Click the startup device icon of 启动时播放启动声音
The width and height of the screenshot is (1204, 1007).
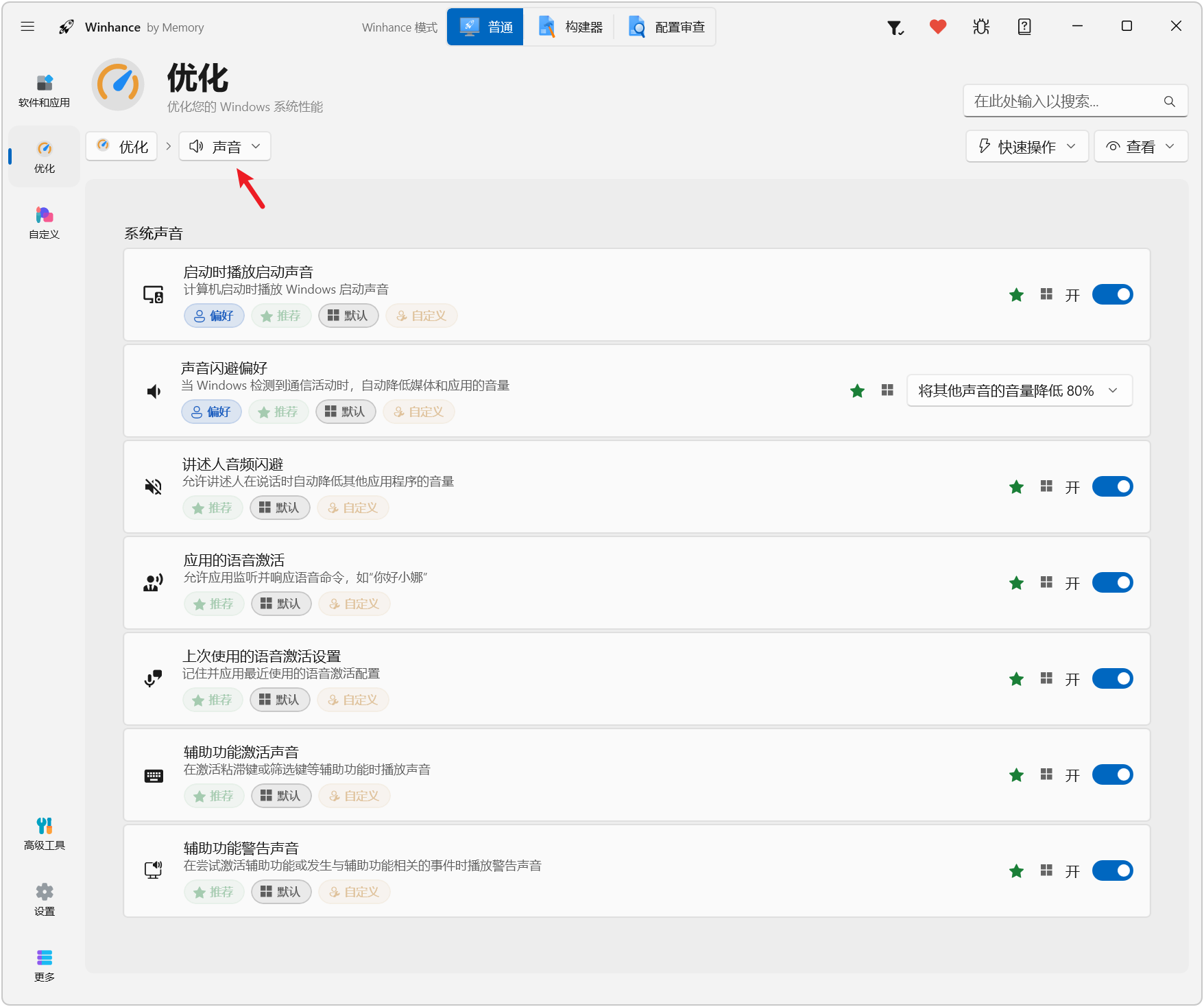pyautogui.click(x=154, y=295)
